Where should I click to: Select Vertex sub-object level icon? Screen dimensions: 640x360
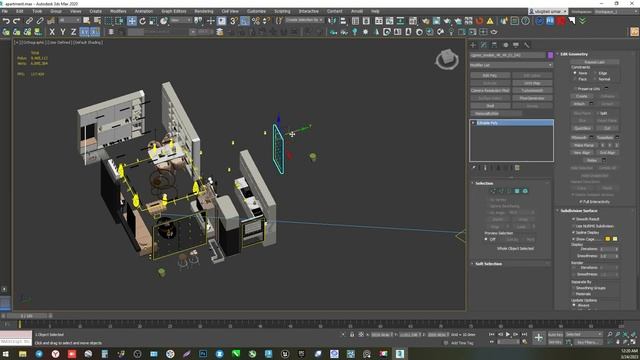pyautogui.click(x=493, y=191)
